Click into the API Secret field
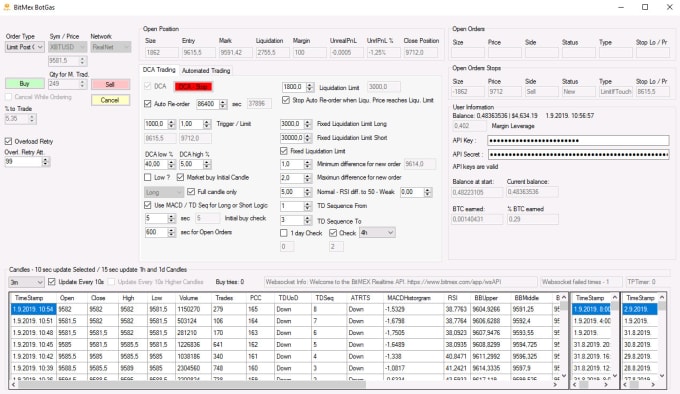The height and width of the screenshot is (394, 680). (x=578, y=154)
